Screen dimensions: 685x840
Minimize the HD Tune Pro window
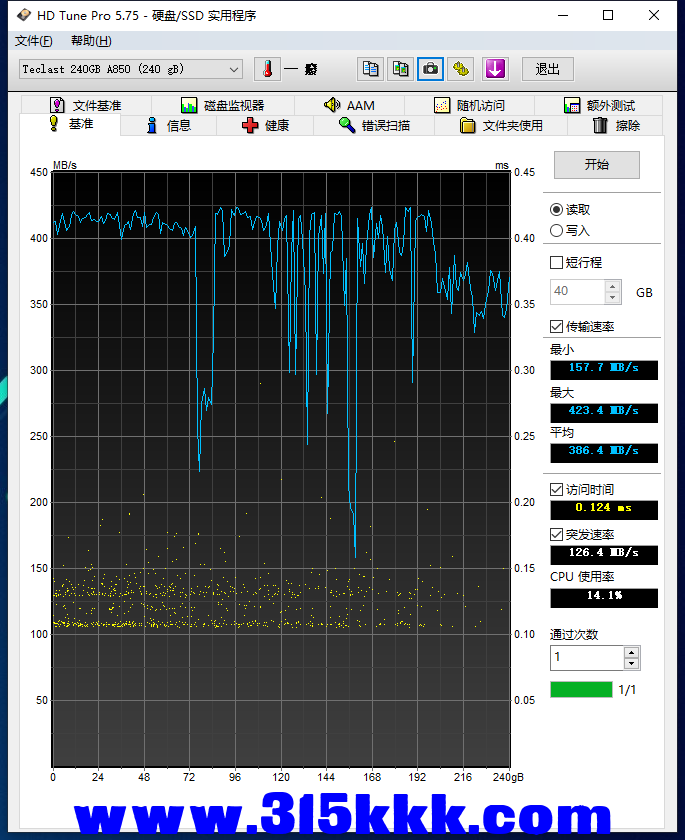(563, 15)
